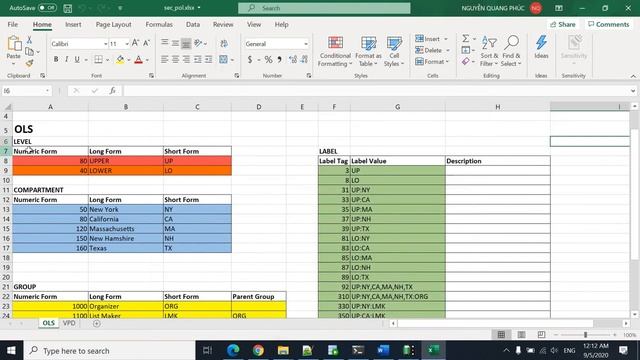Open Word from taskbar
640x360 pixels.
383,350
